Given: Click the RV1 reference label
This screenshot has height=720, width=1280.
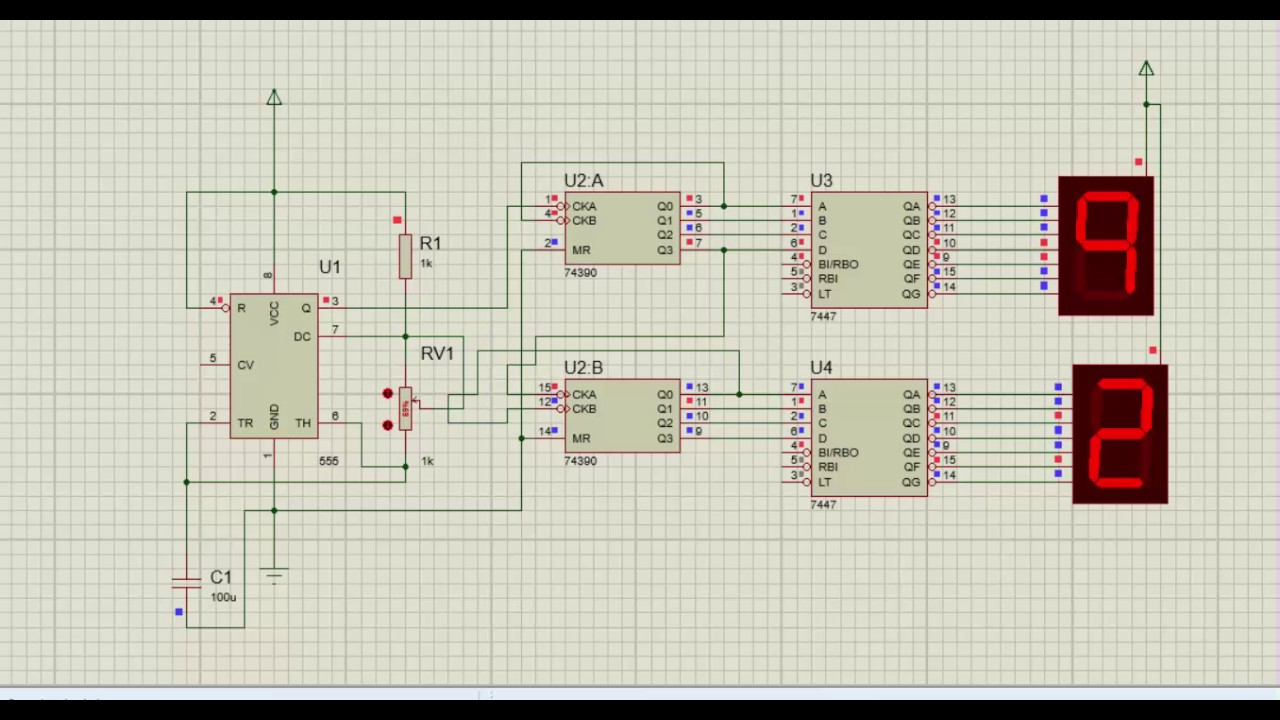Looking at the screenshot, I should point(437,353).
